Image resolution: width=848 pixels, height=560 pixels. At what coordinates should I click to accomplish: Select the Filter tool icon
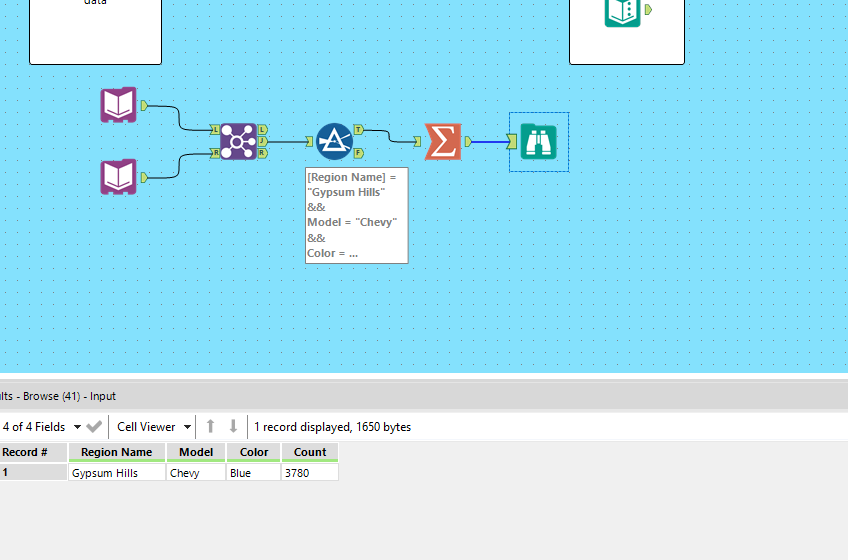click(335, 142)
